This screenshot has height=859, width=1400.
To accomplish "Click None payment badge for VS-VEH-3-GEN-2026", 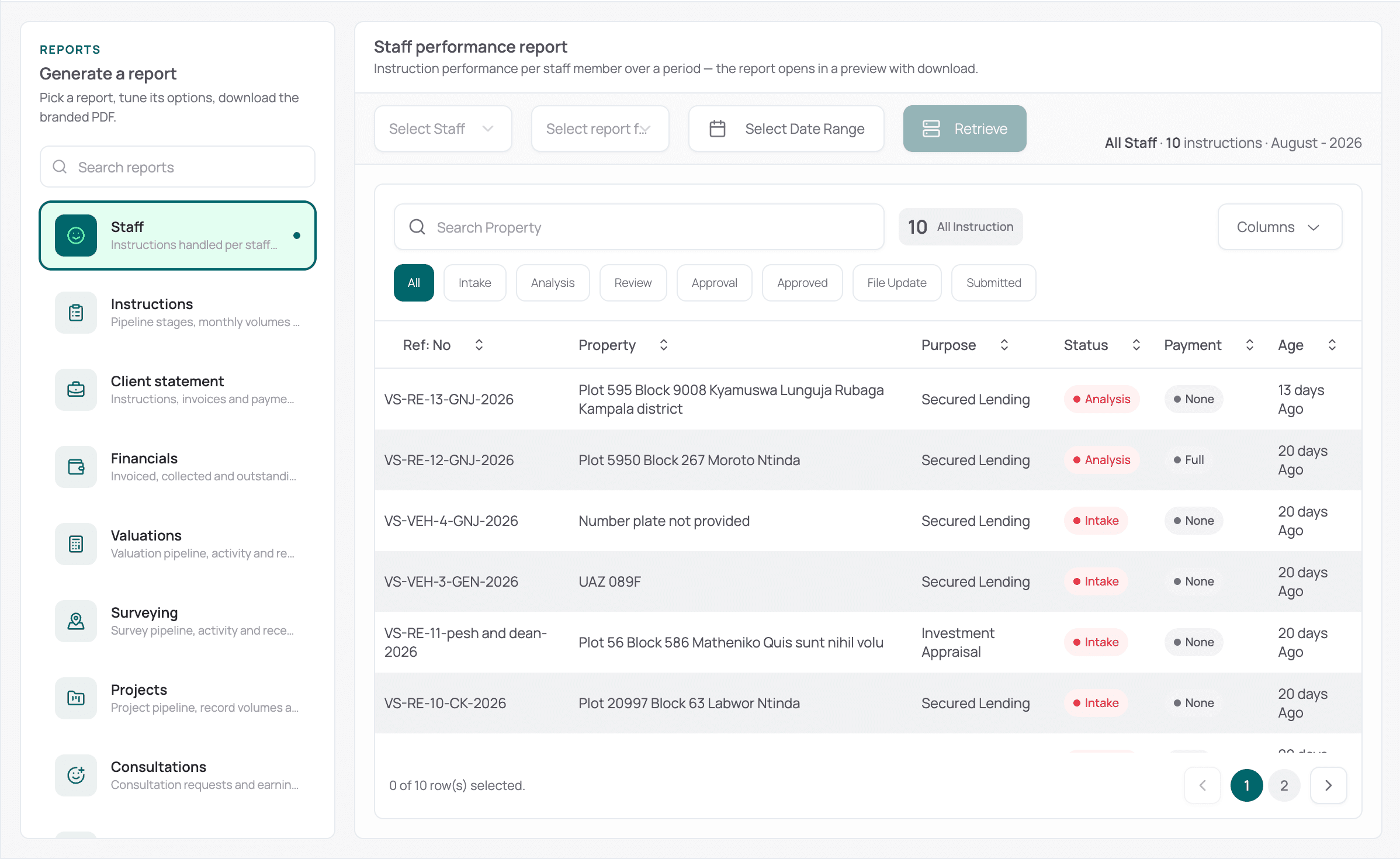I will coord(1193,581).
